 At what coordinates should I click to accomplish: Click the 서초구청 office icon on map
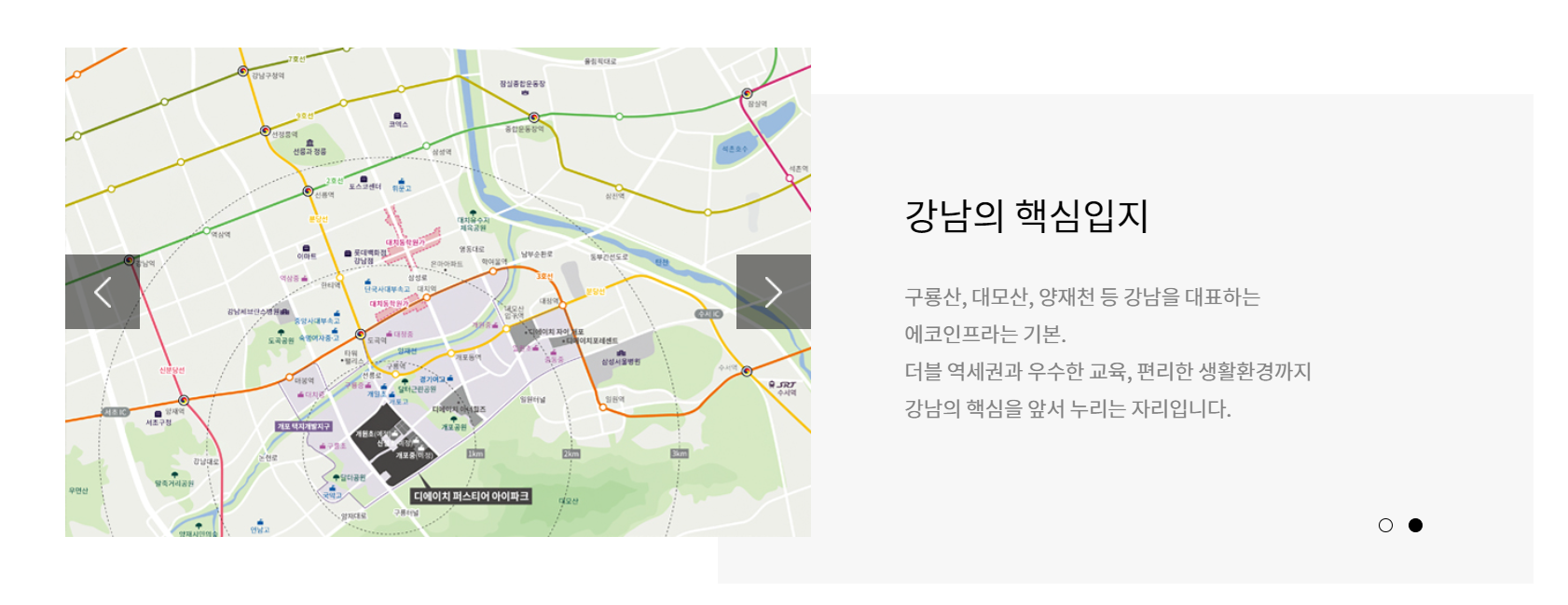(x=158, y=414)
